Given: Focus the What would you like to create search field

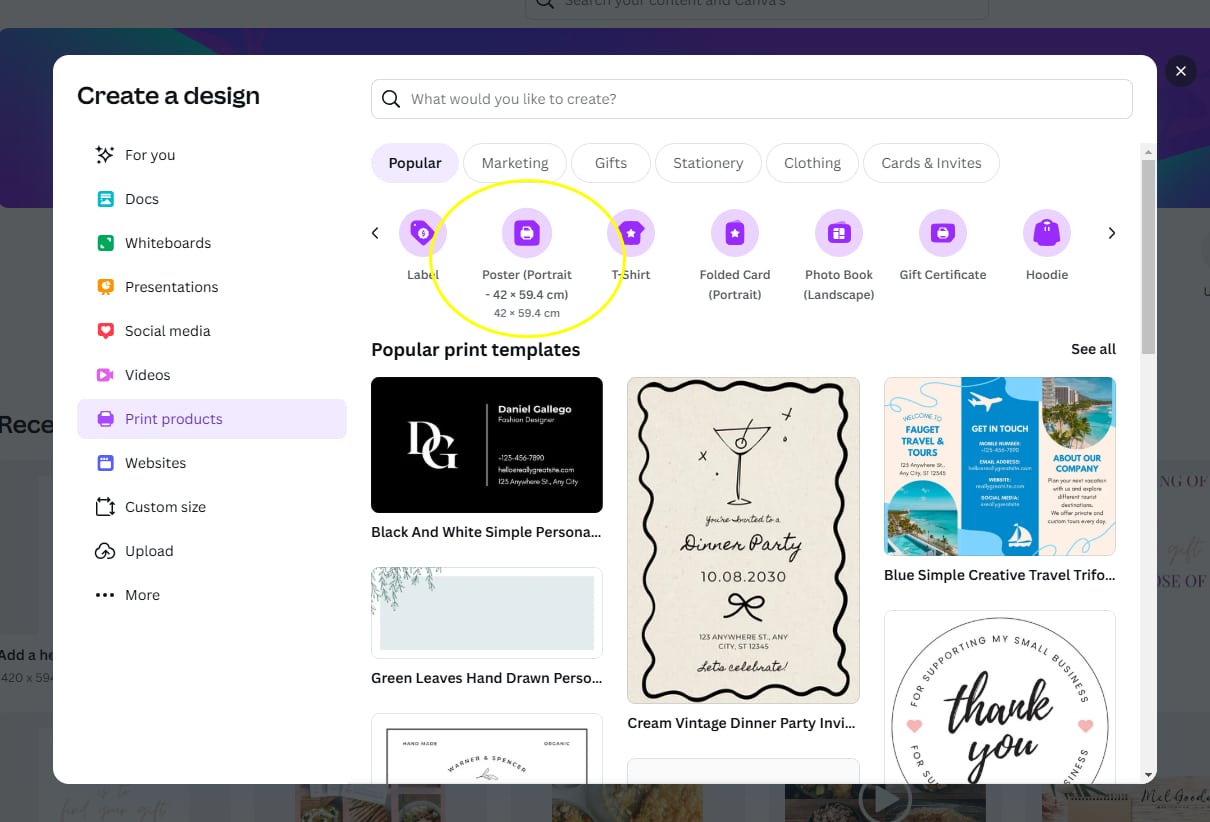Looking at the screenshot, I should (x=752, y=99).
